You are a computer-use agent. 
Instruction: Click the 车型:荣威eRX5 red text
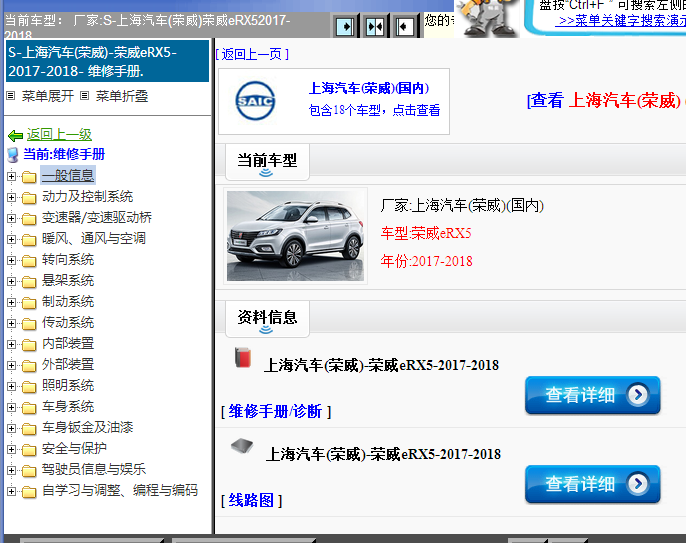tap(426, 233)
